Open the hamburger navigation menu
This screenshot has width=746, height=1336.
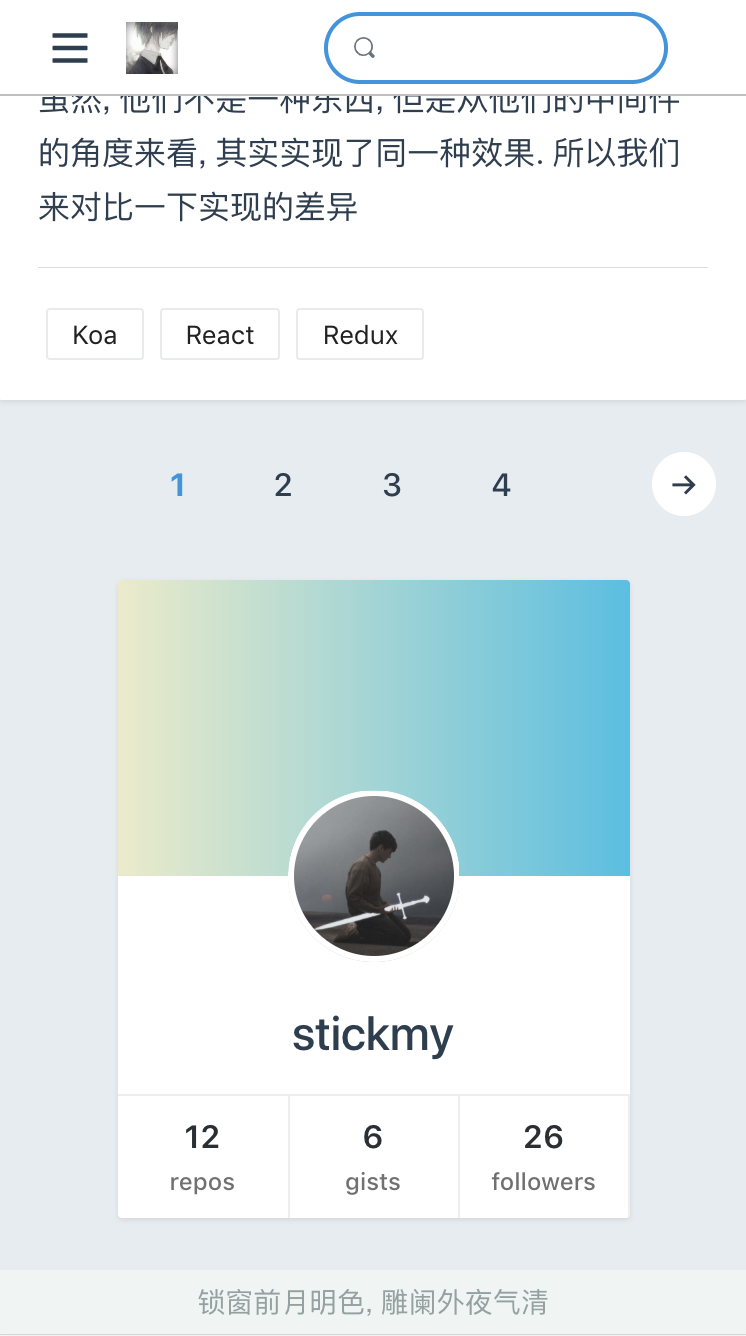click(x=70, y=48)
